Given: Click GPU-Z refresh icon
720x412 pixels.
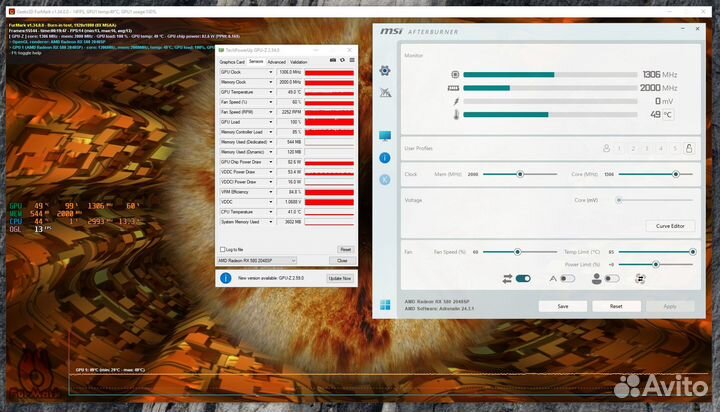Looking at the screenshot, I should 342,60.
